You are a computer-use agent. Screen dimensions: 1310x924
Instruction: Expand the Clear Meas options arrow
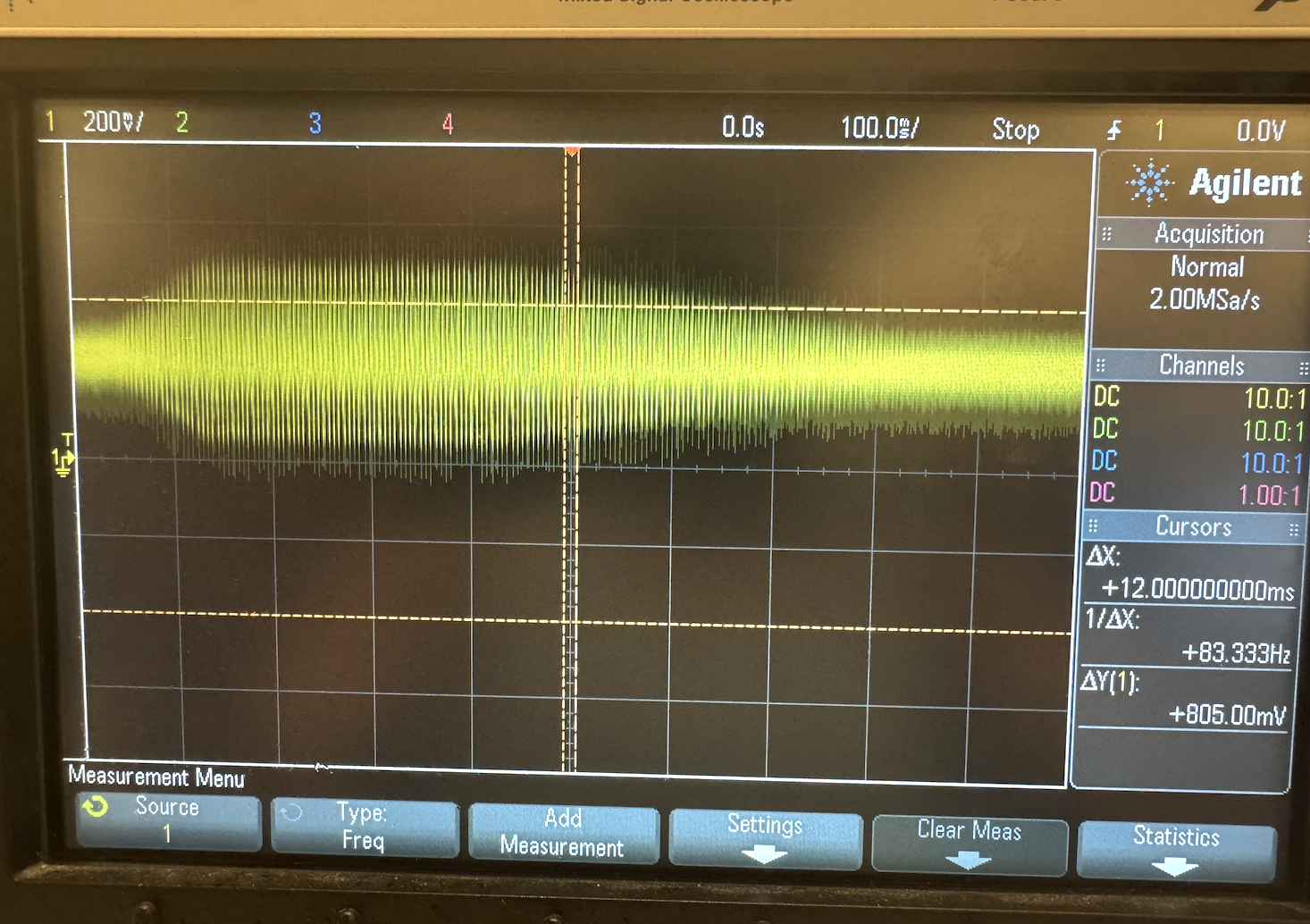pos(968,859)
